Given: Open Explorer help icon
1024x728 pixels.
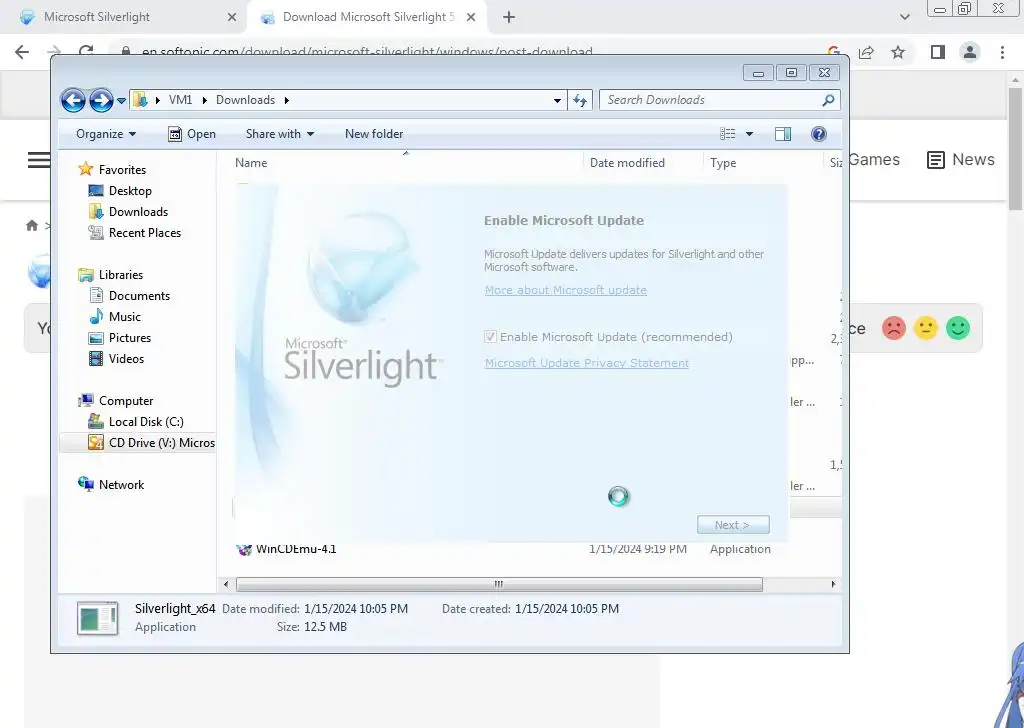Looking at the screenshot, I should (818, 134).
